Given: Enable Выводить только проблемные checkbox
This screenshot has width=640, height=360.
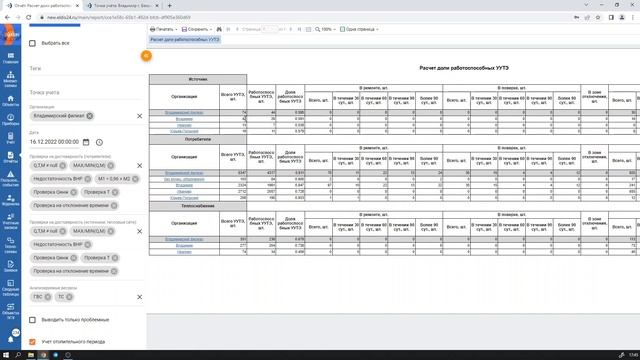Looking at the screenshot, I should 32,320.
